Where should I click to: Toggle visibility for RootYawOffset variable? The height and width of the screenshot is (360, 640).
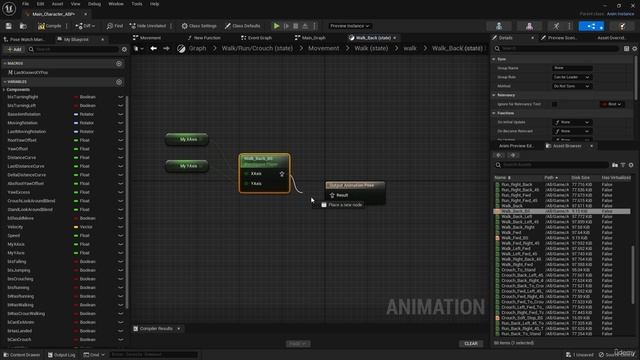tap(120, 140)
